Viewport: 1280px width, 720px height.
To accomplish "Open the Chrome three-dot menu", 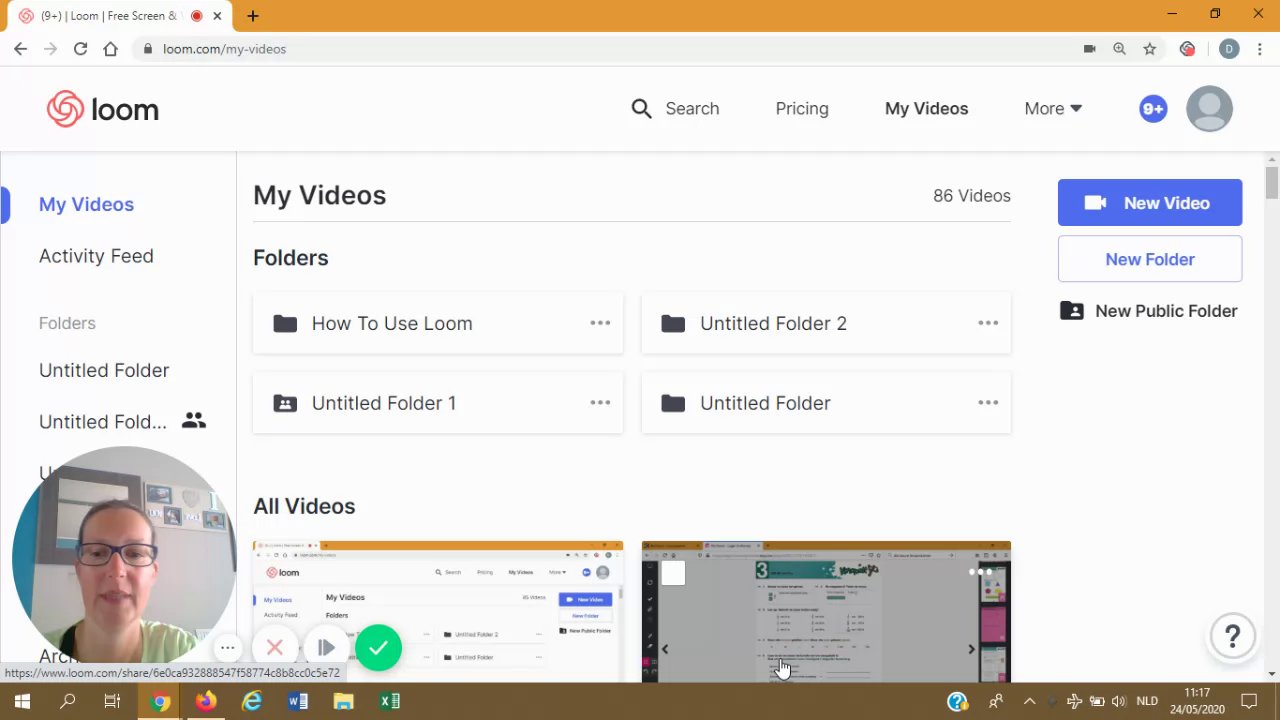I will click(1260, 49).
